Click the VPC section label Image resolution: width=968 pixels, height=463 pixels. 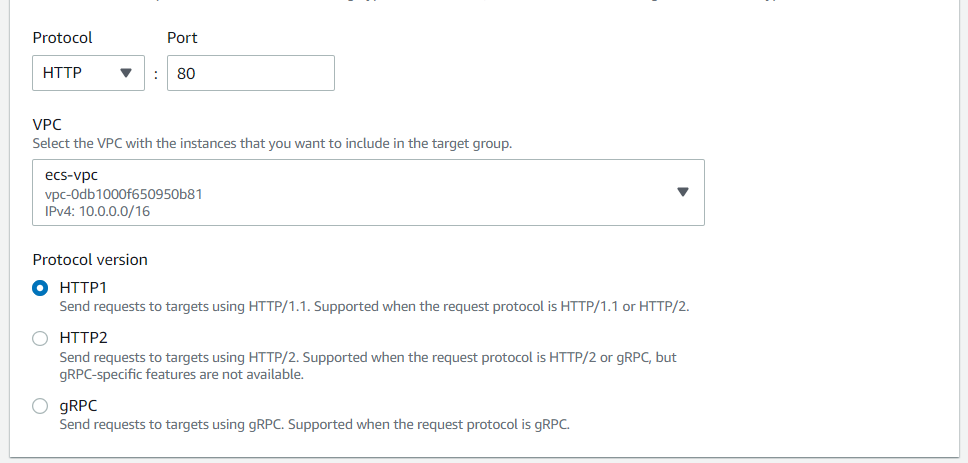47,125
